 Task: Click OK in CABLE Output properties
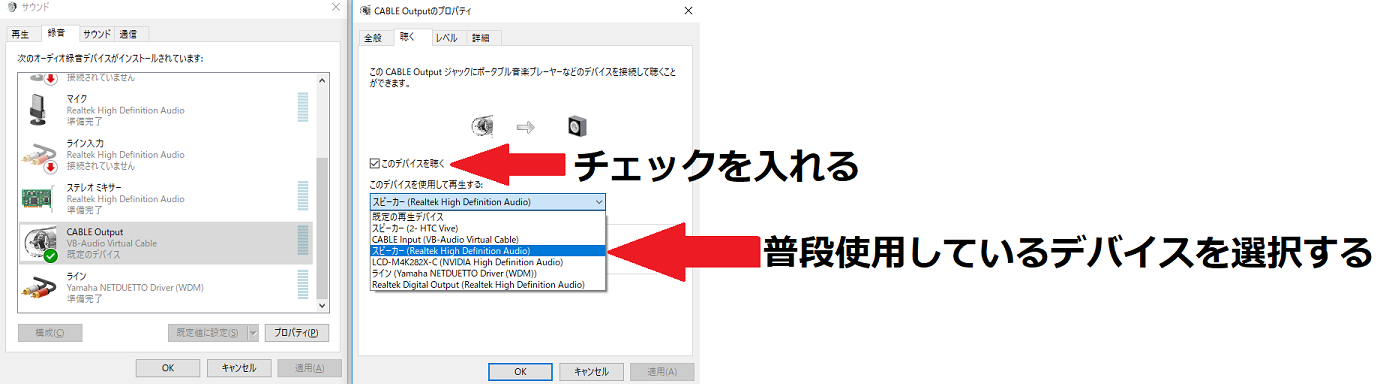520,371
